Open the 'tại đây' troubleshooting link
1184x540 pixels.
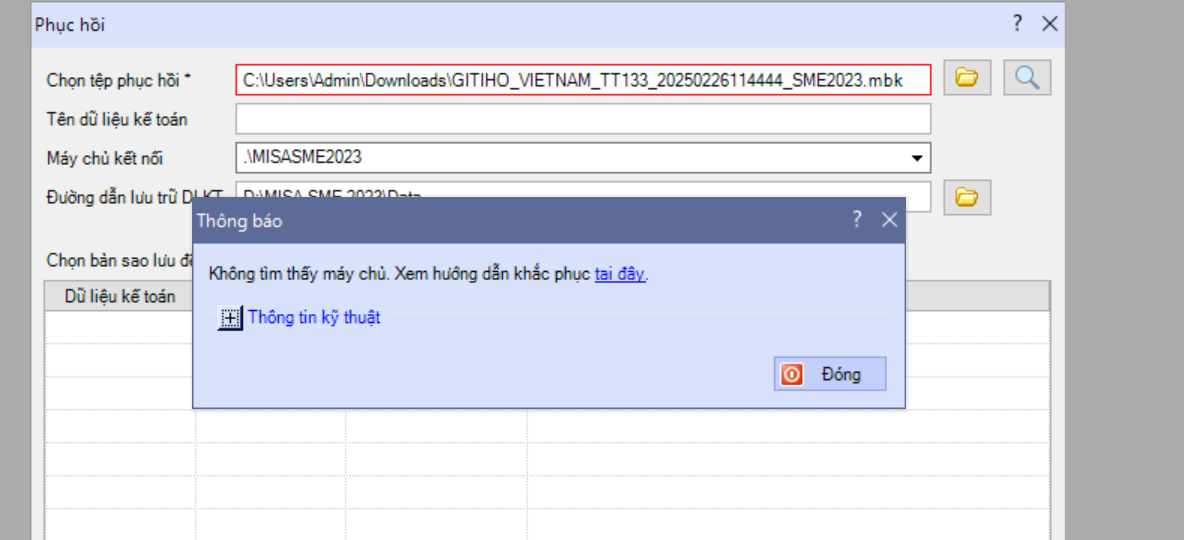pos(620,273)
